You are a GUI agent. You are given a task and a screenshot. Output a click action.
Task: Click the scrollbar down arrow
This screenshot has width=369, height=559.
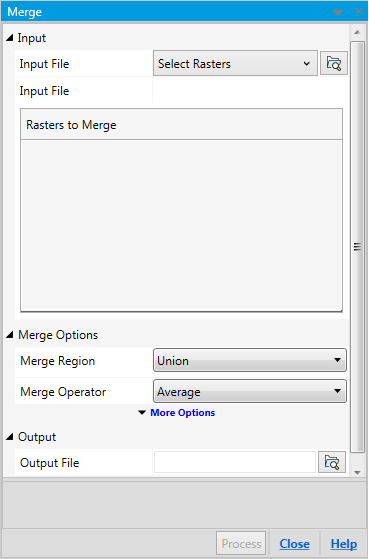pos(357,472)
